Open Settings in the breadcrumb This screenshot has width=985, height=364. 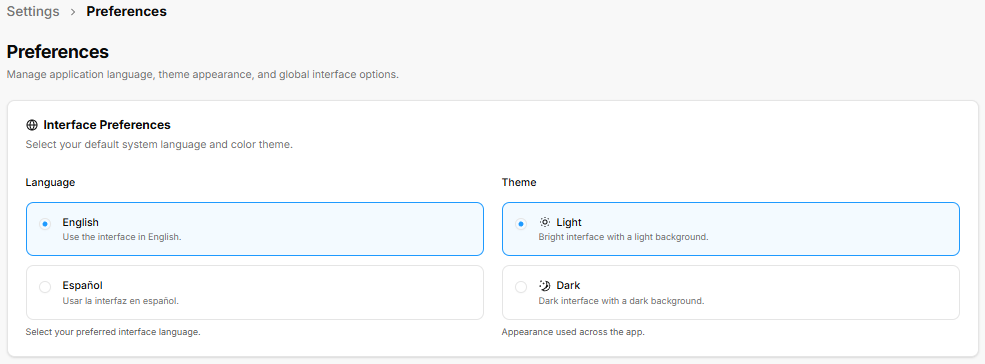tap(33, 11)
